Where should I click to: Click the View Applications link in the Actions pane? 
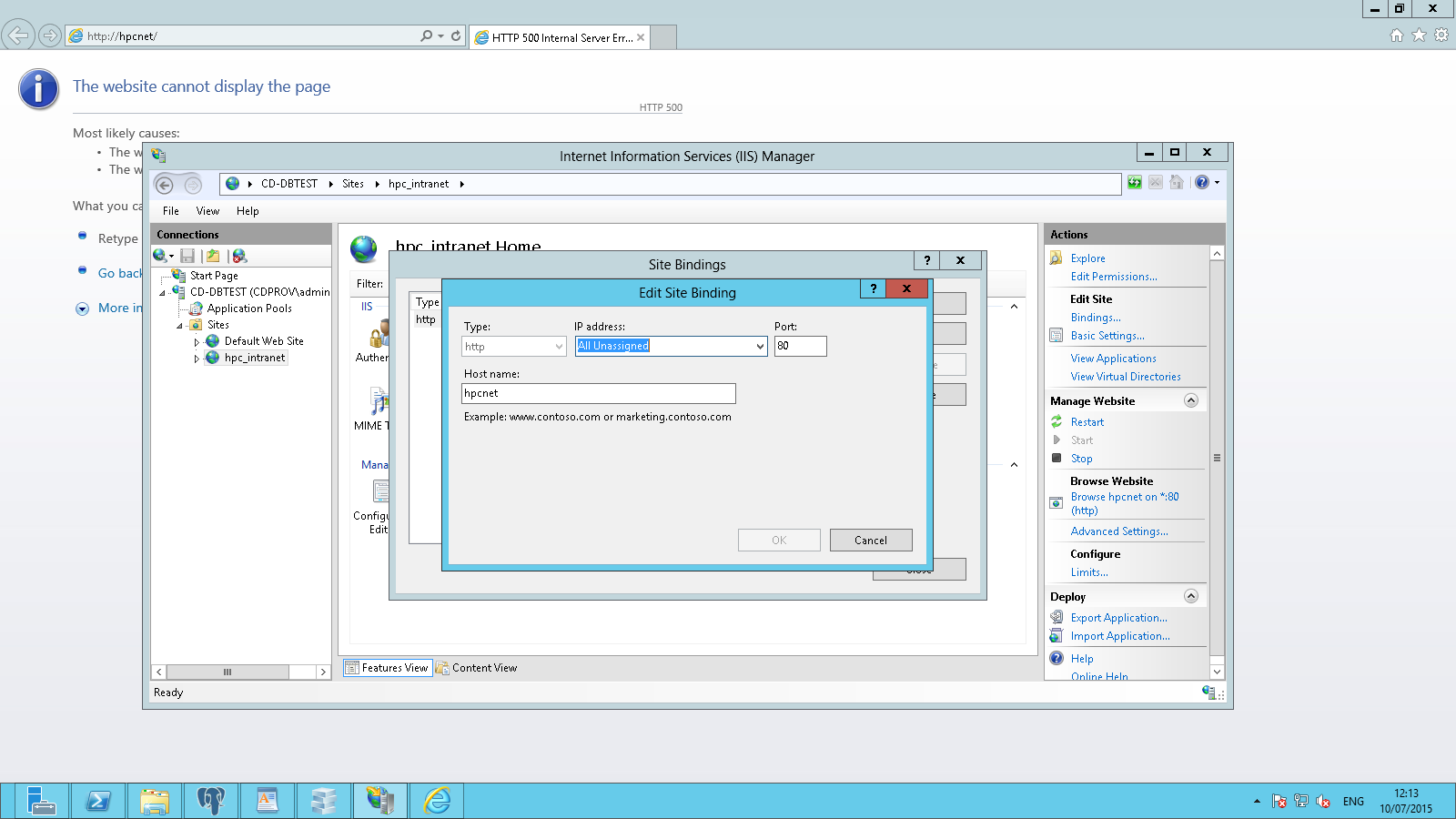click(x=1114, y=359)
